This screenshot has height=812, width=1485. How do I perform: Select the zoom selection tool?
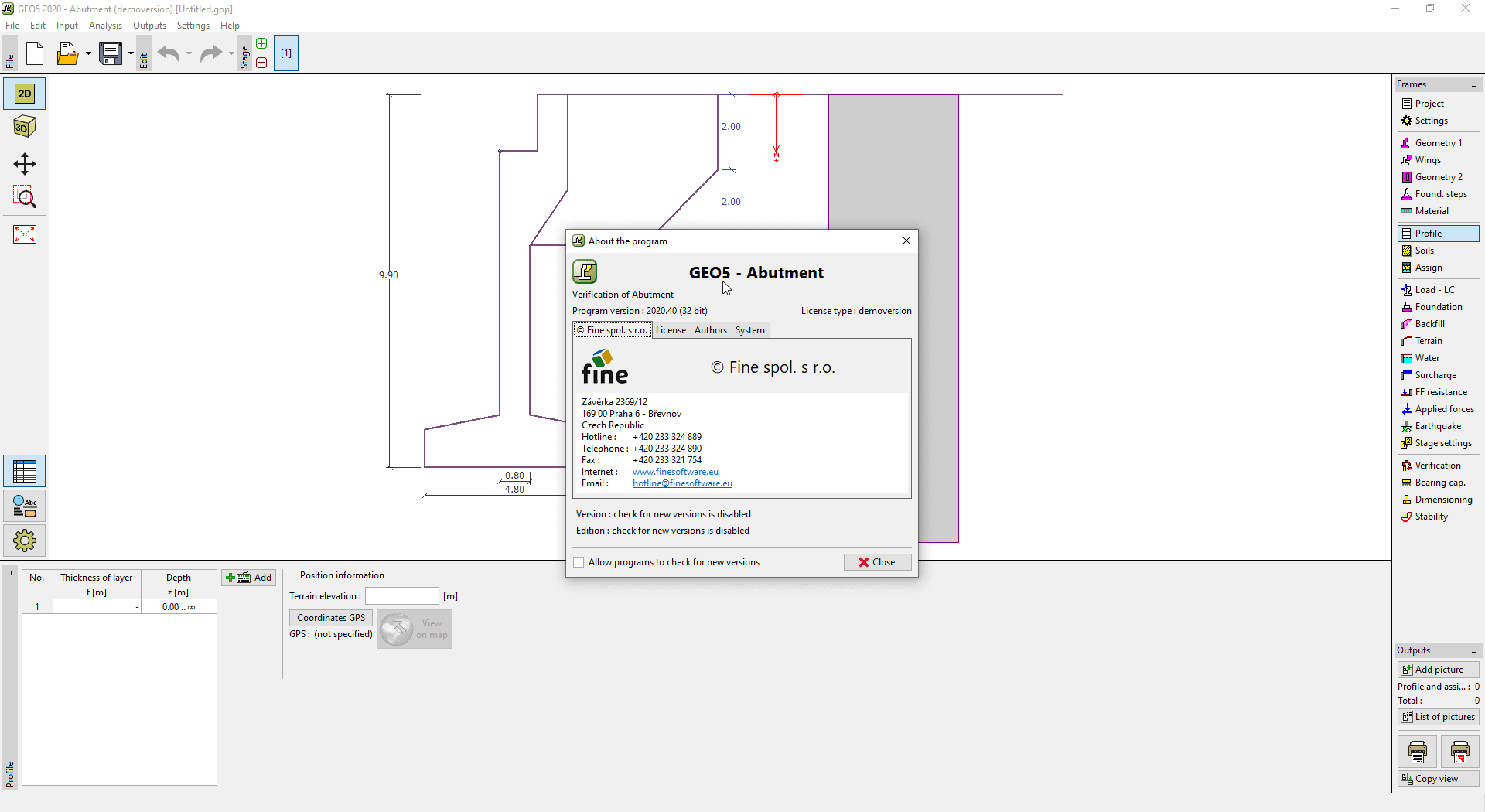pyautogui.click(x=24, y=197)
